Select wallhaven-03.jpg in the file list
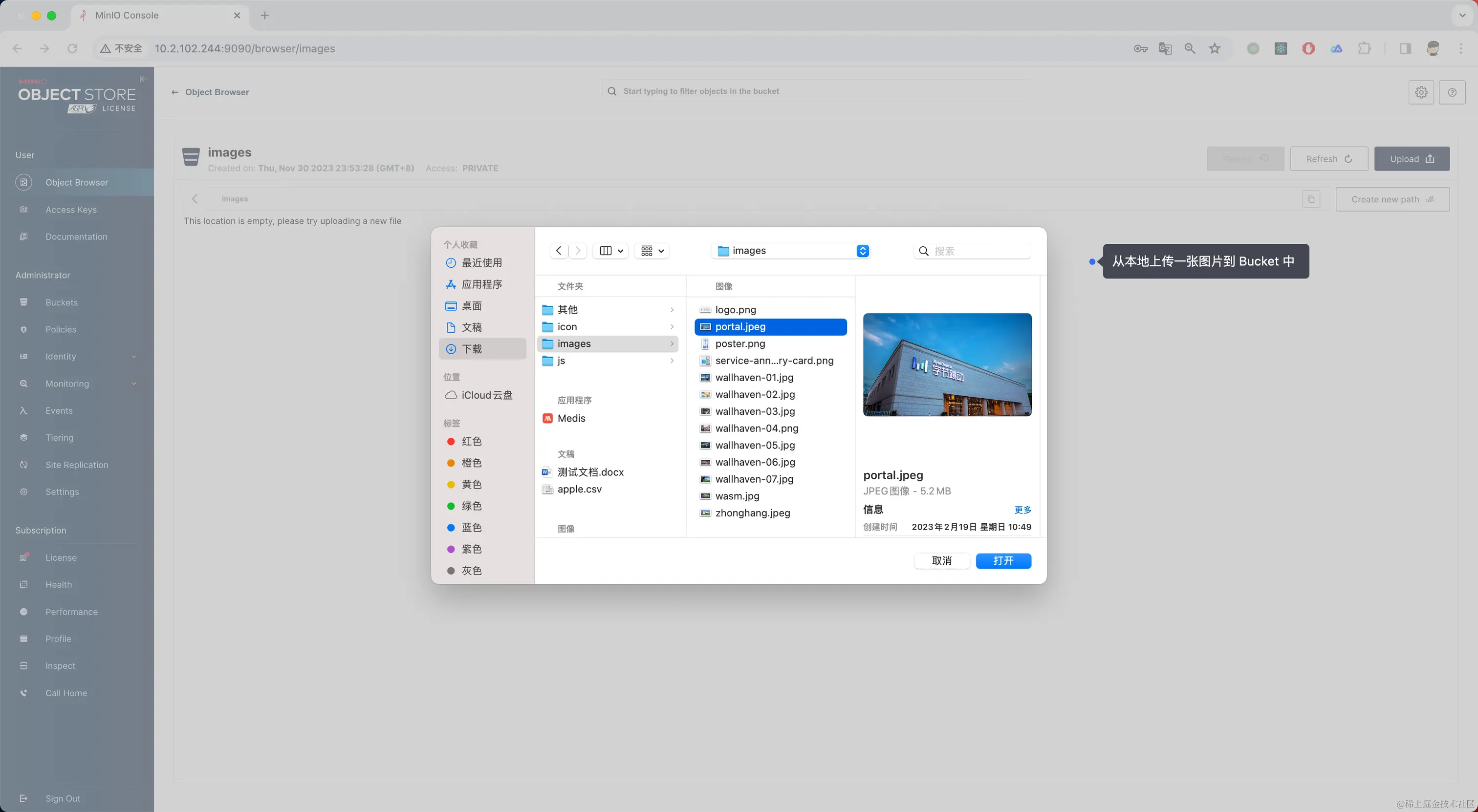The image size is (1478, 812). click(x=755, y=411)
